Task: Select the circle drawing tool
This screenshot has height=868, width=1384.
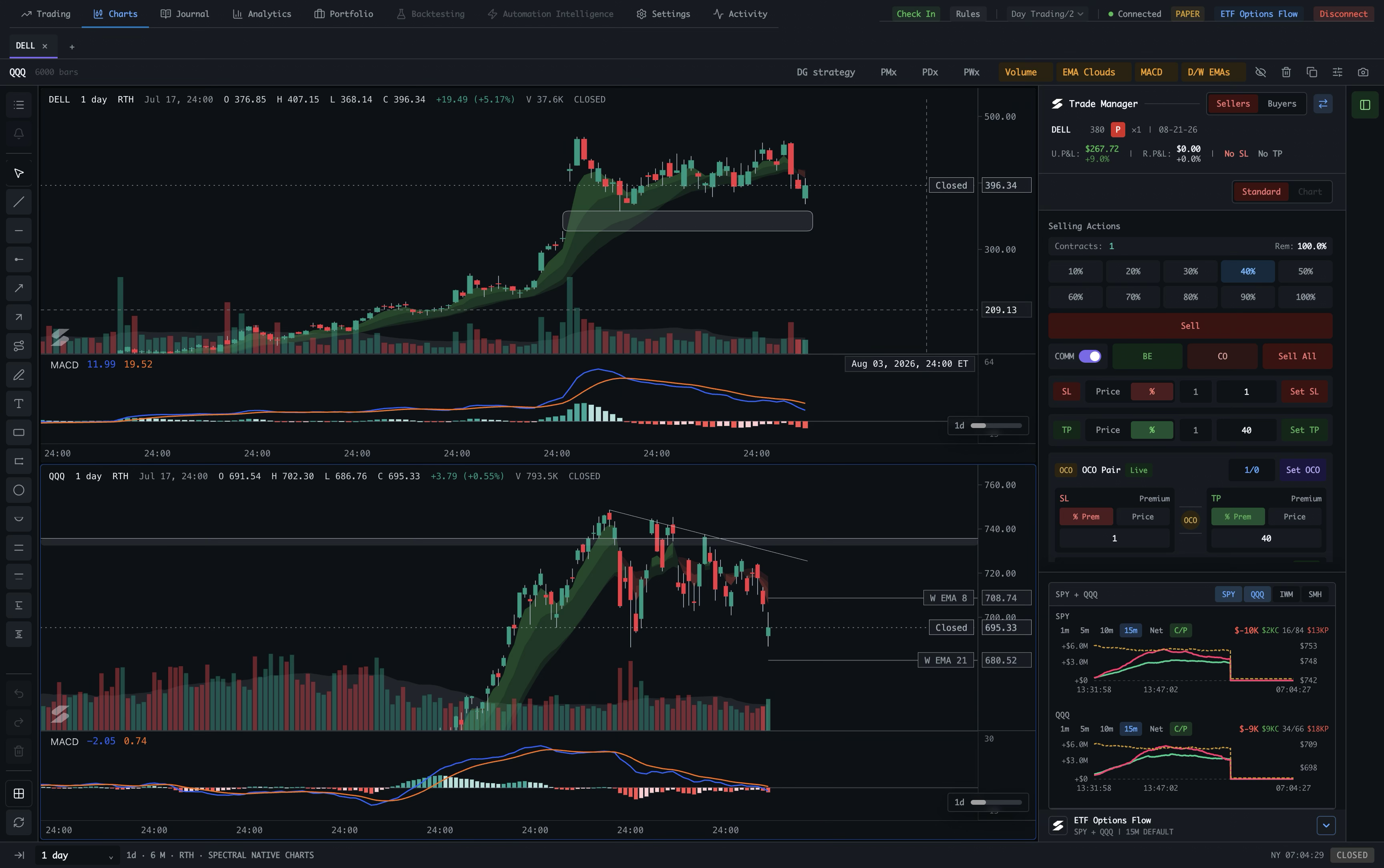Action: point(18,490)
